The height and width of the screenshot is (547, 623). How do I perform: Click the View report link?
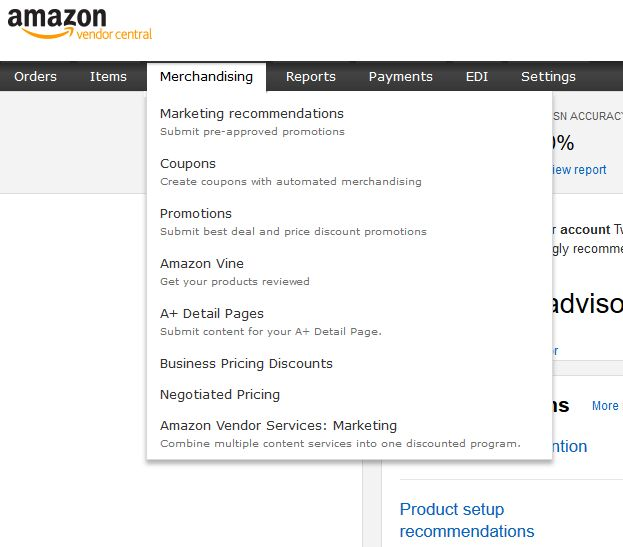tap(579, 170)
